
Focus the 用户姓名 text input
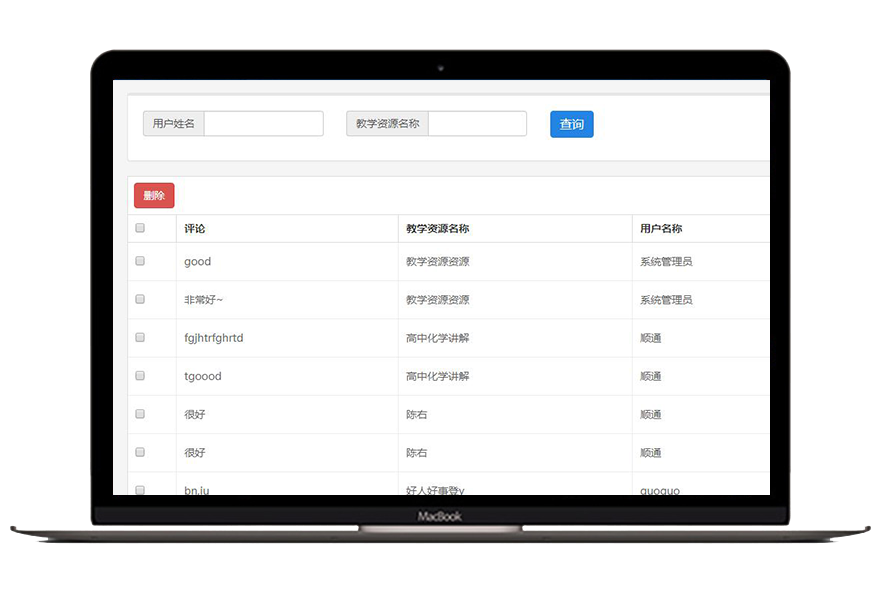click(263, 124)
